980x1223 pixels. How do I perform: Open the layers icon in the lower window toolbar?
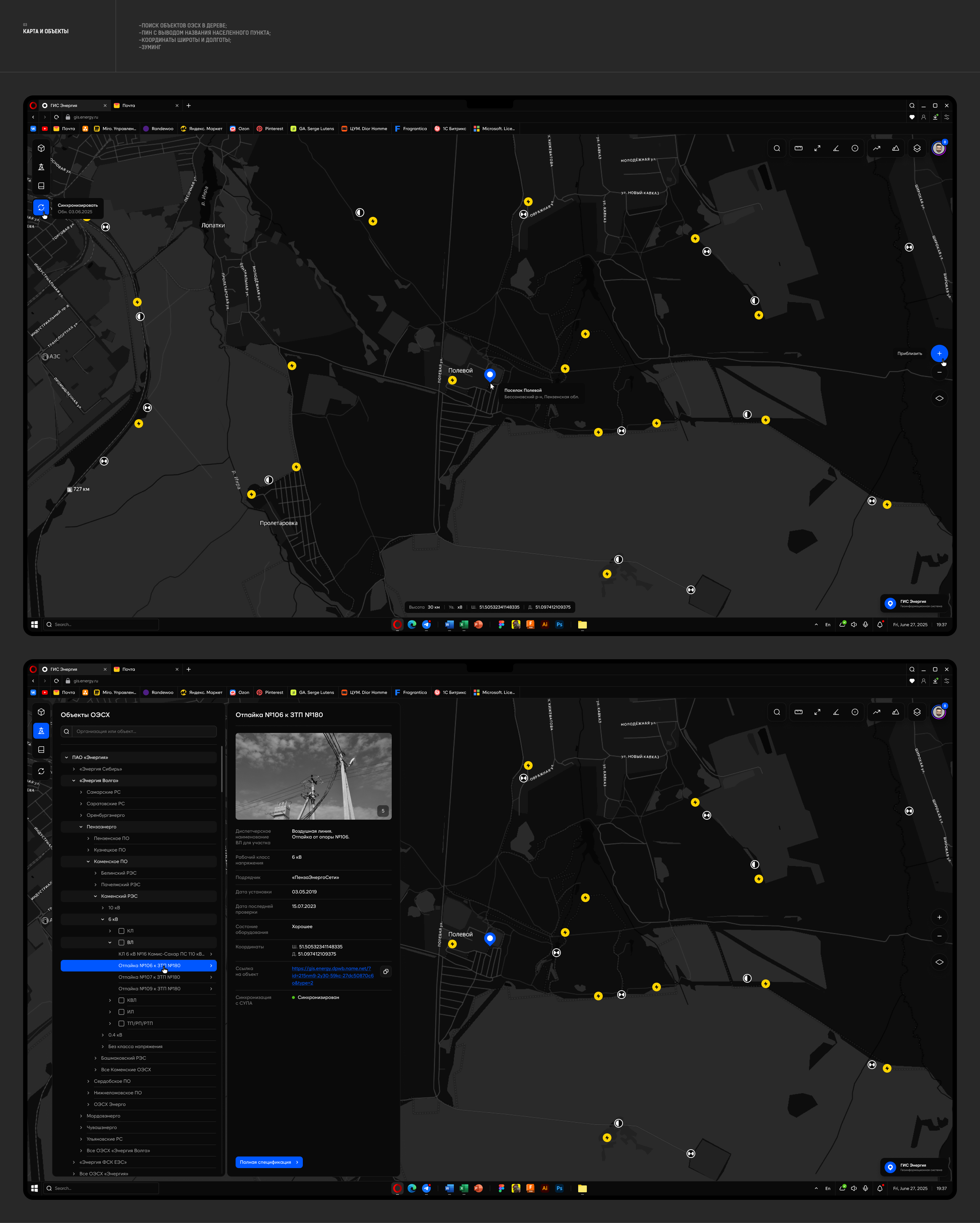[x=917, y=712]
